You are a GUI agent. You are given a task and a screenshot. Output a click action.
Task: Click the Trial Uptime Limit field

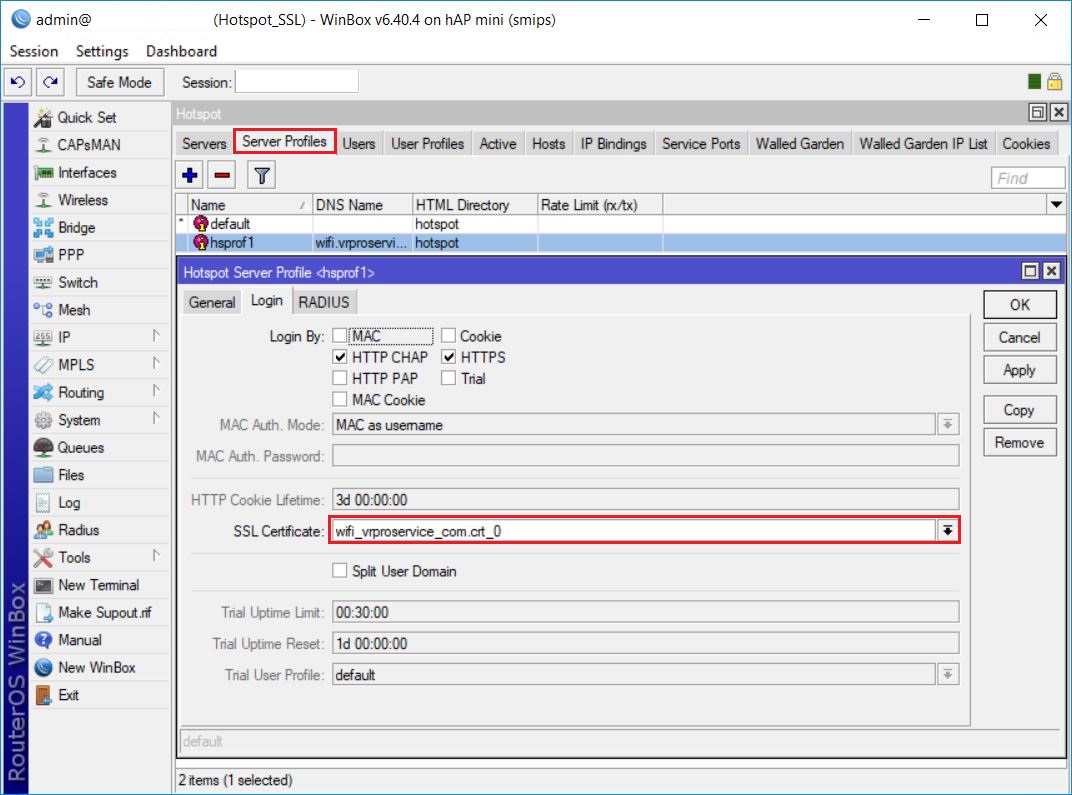tap(645, 612)
